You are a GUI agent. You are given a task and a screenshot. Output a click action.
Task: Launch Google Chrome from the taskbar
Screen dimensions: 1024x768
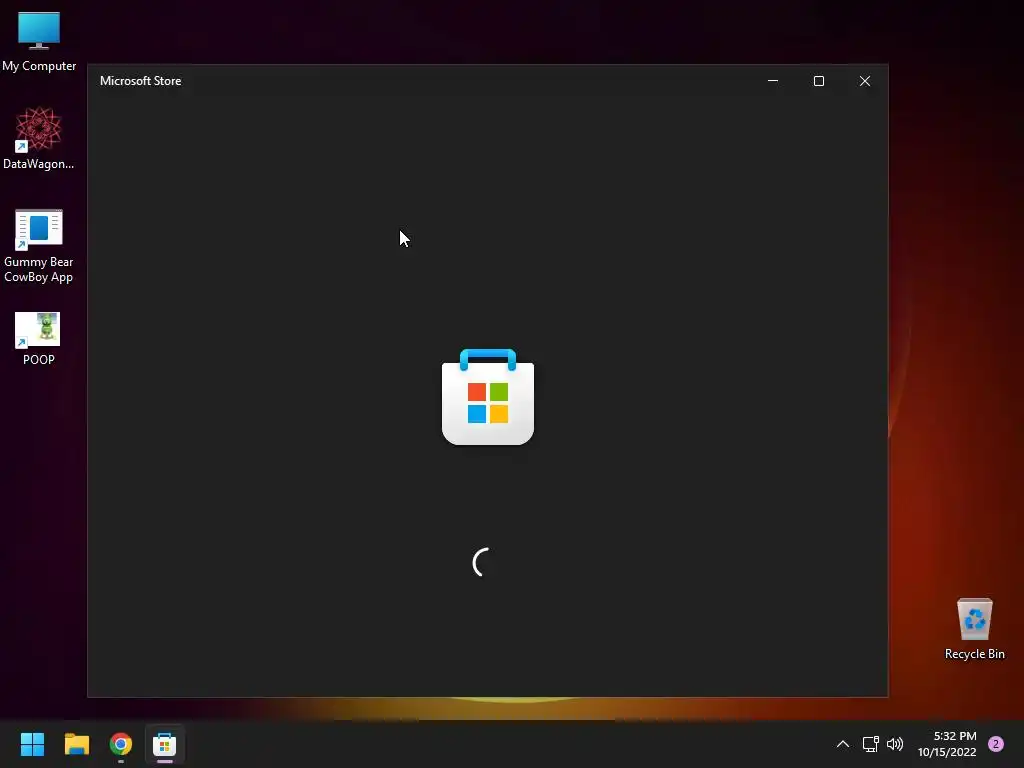coord(121,744)
